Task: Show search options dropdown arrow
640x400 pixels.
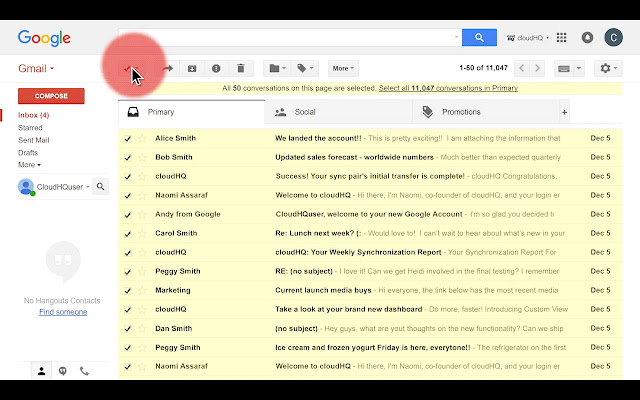Action: coord(456,37)
